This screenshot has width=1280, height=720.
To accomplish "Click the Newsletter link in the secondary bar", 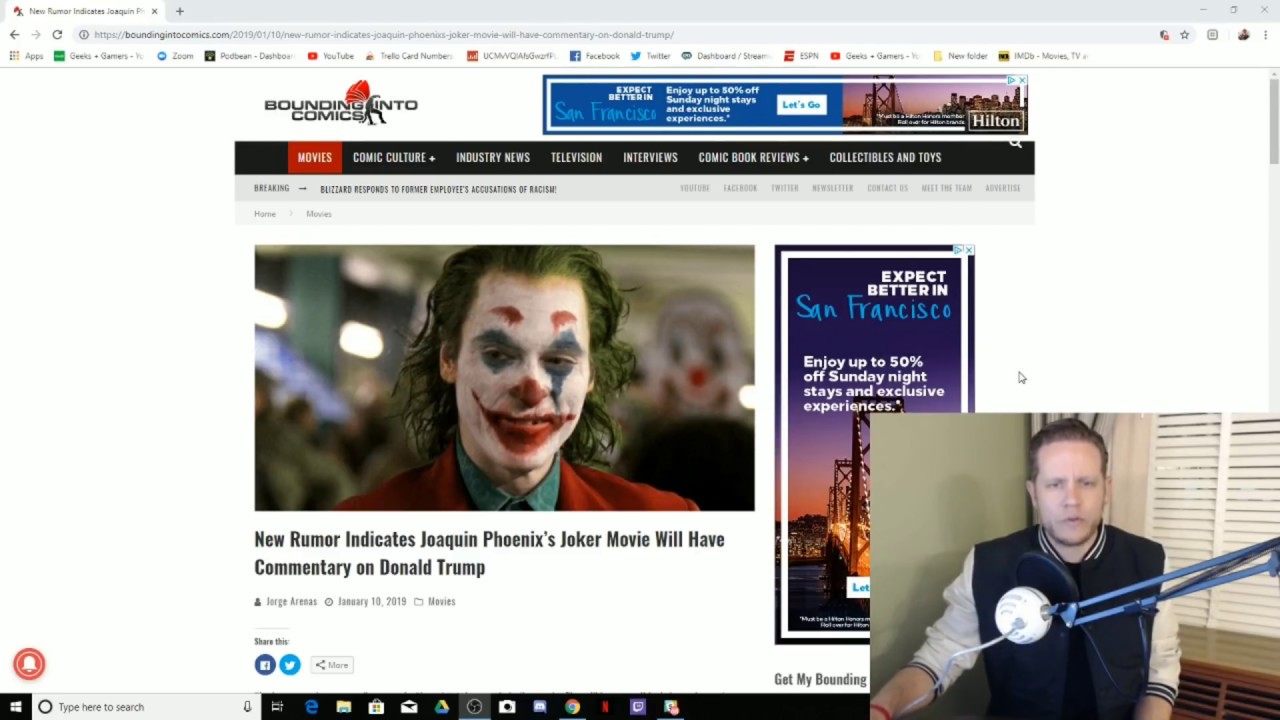I will [x=833, y=188].
